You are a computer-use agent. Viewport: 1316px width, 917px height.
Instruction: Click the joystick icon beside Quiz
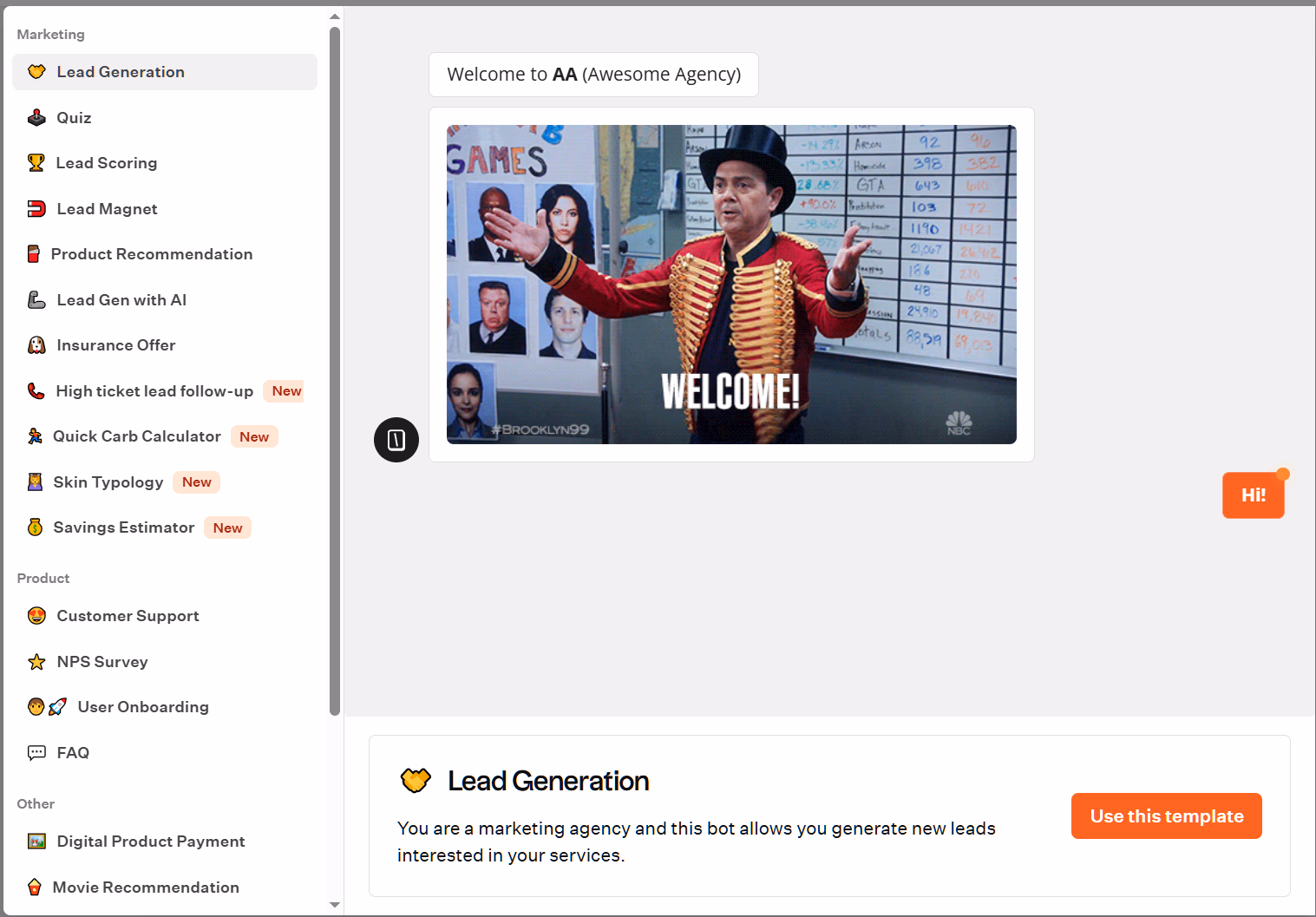tap(36, 118)
